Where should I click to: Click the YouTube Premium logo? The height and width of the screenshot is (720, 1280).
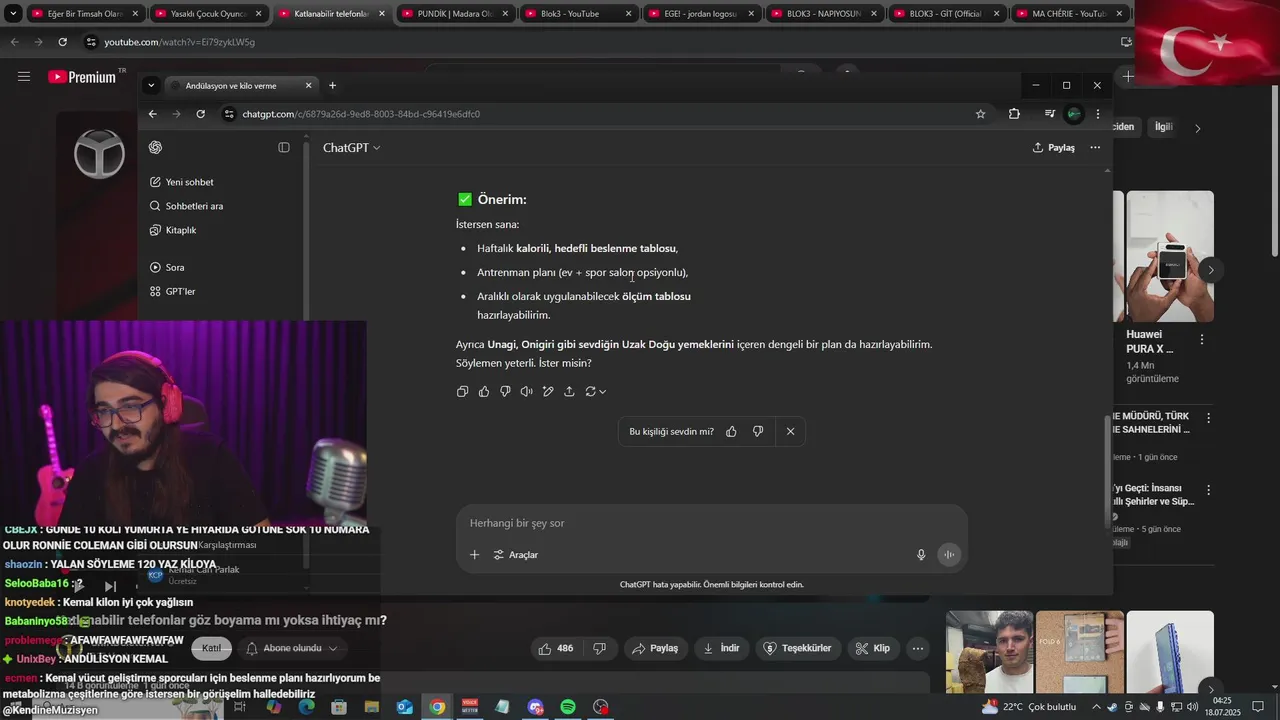click(x=83, y=77)
